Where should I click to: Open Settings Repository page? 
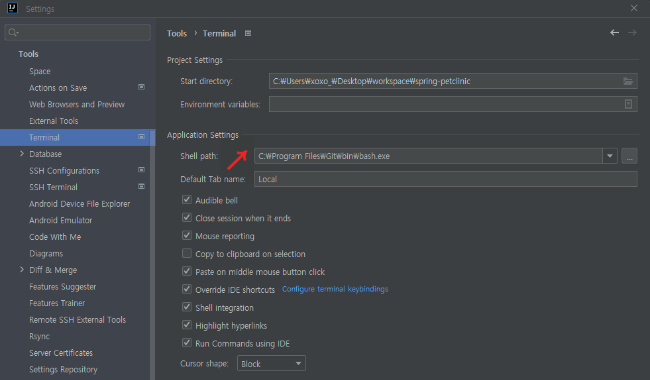[x=63, y=370]
